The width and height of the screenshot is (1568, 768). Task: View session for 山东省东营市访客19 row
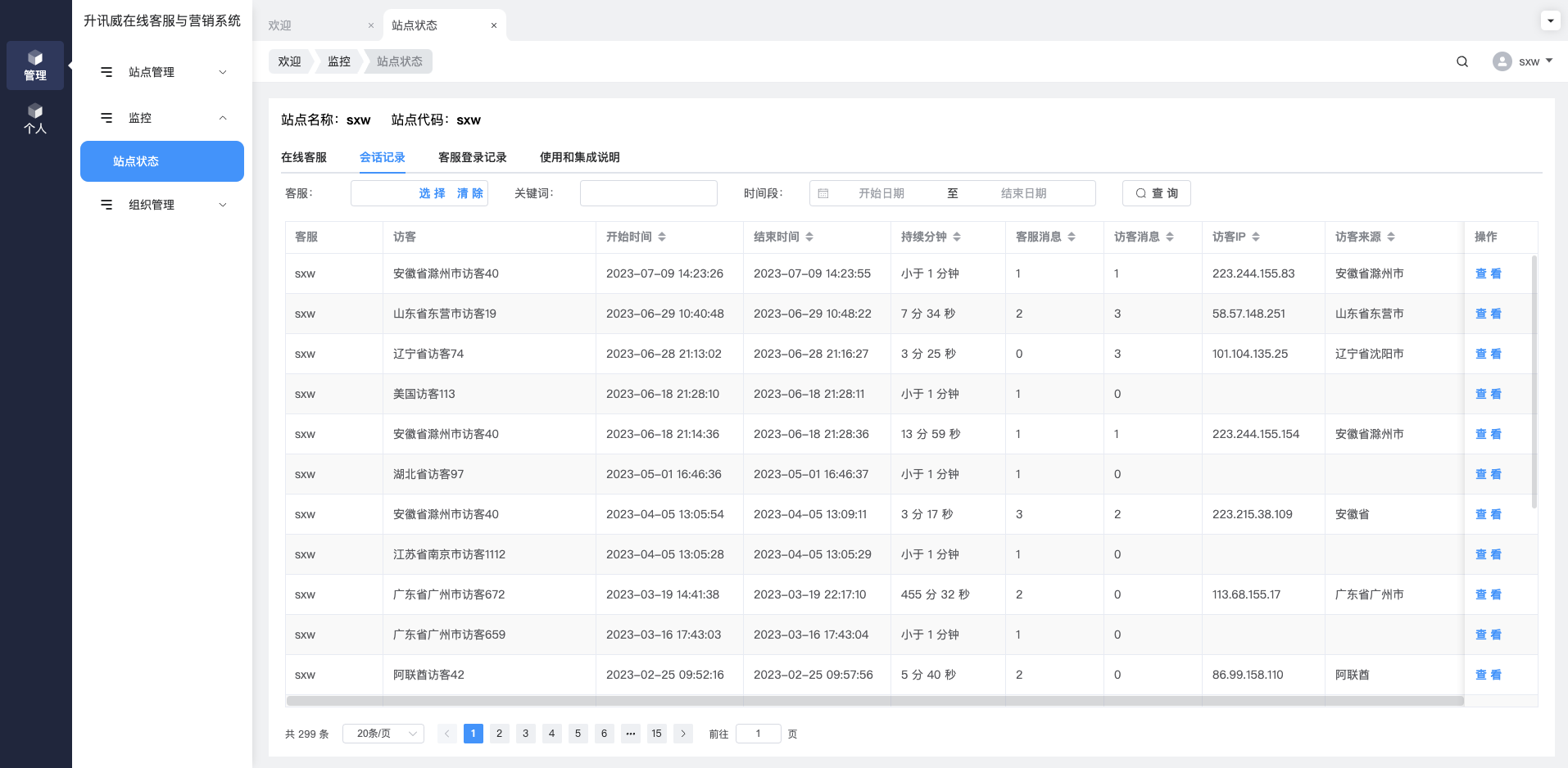pos(1489,314)
